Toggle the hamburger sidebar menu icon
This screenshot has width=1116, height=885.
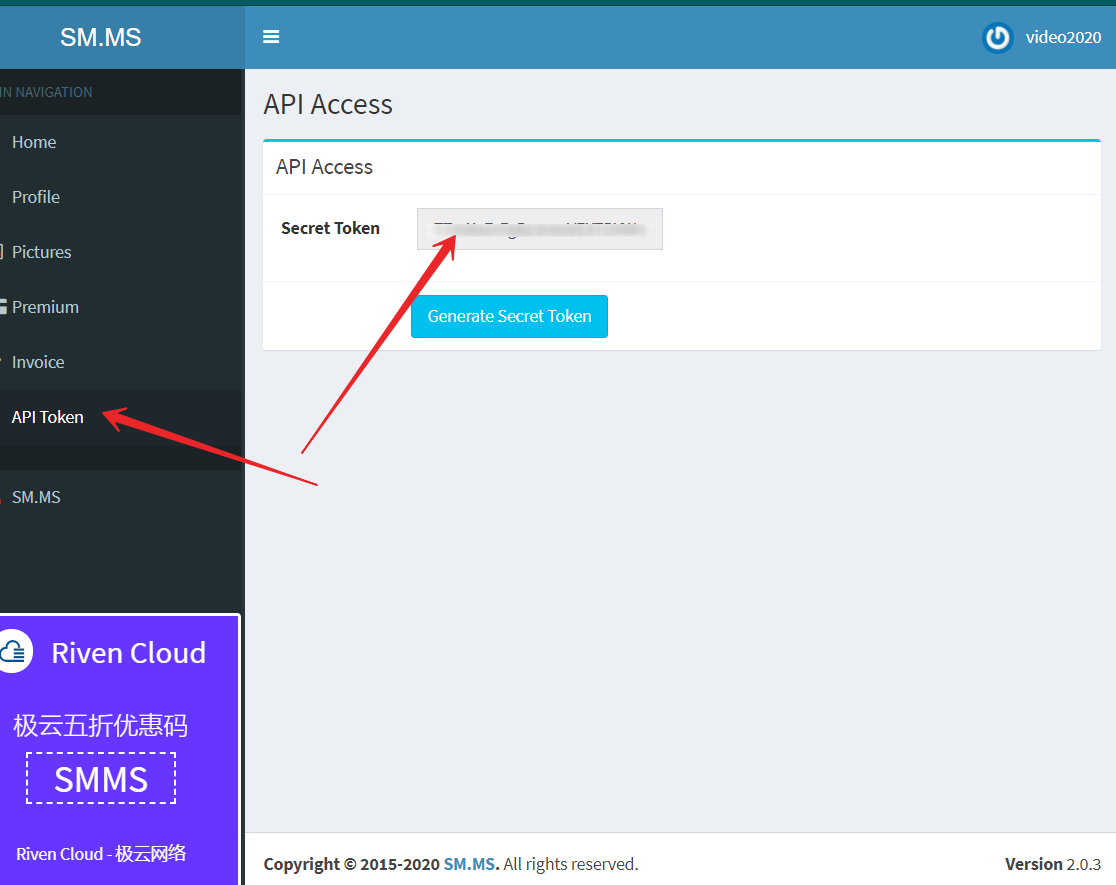click(x=270, y=36)
